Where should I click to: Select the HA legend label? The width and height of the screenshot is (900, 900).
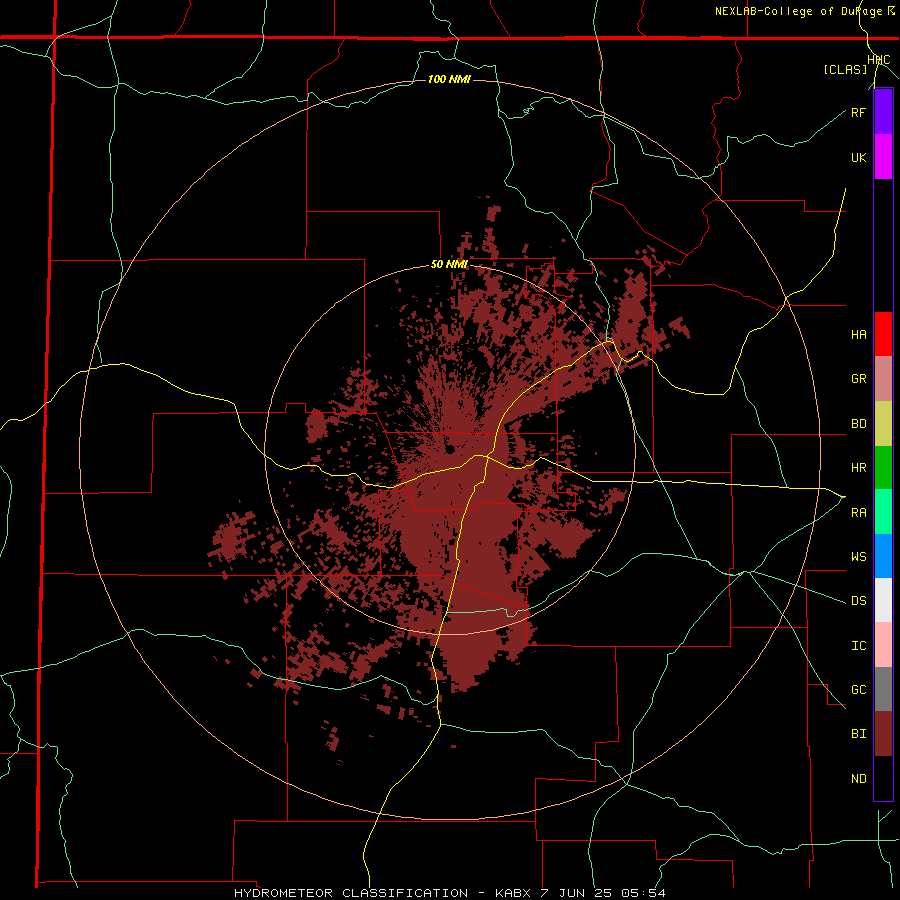tap(858, 335)
